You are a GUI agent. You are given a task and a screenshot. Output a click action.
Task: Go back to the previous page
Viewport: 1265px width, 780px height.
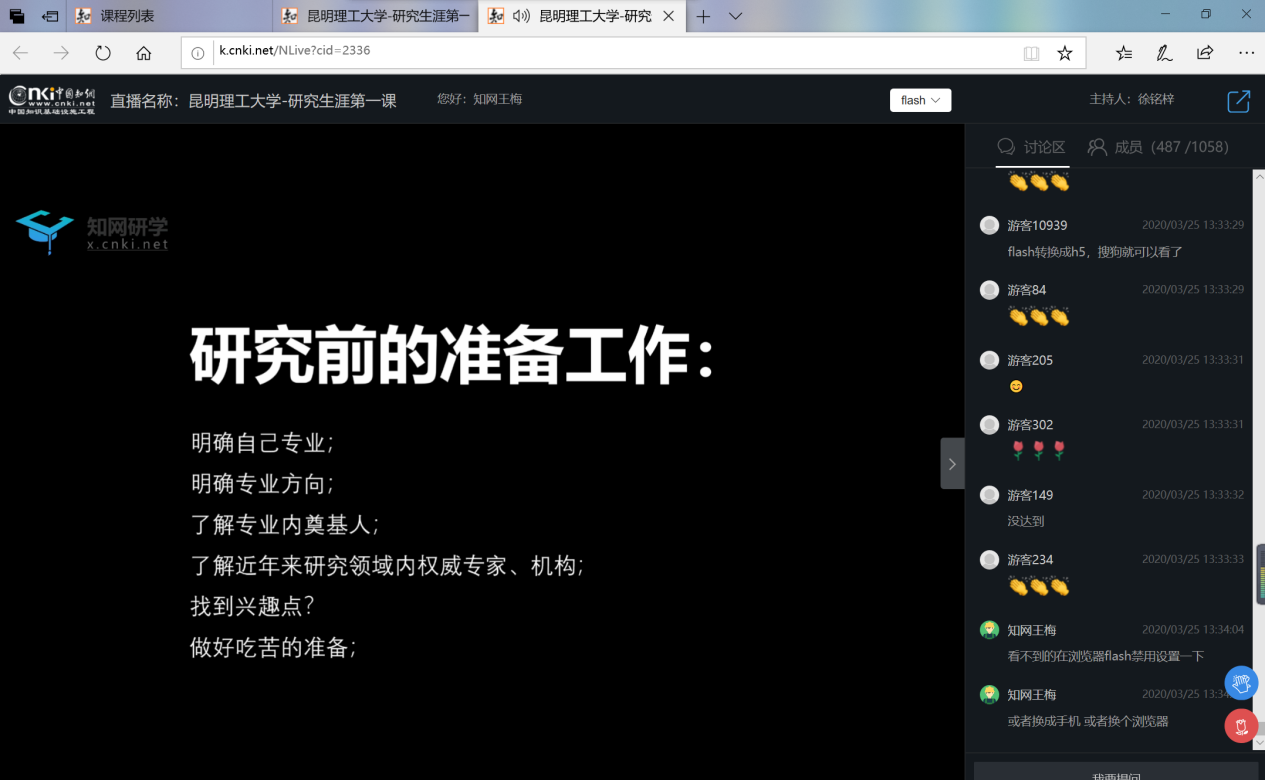(20, 53)
